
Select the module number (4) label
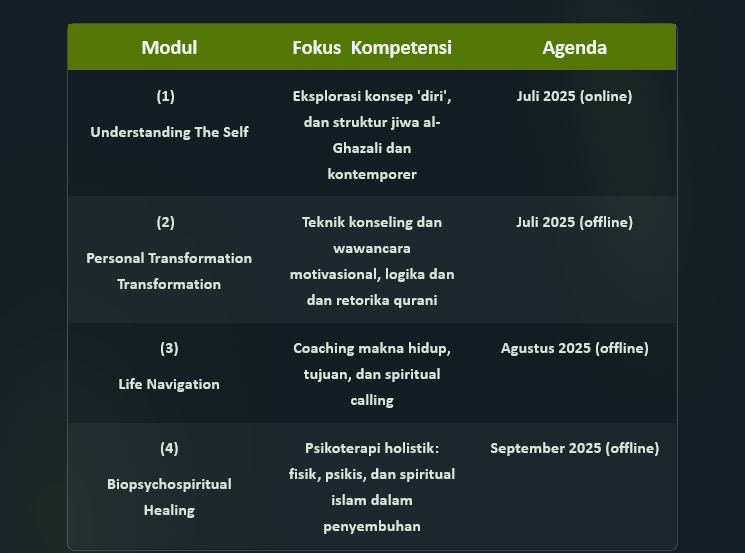point(169,448)
